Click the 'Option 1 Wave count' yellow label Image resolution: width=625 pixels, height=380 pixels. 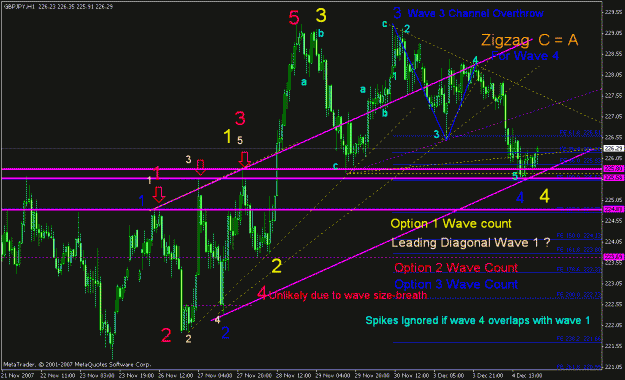pos(451,224)
